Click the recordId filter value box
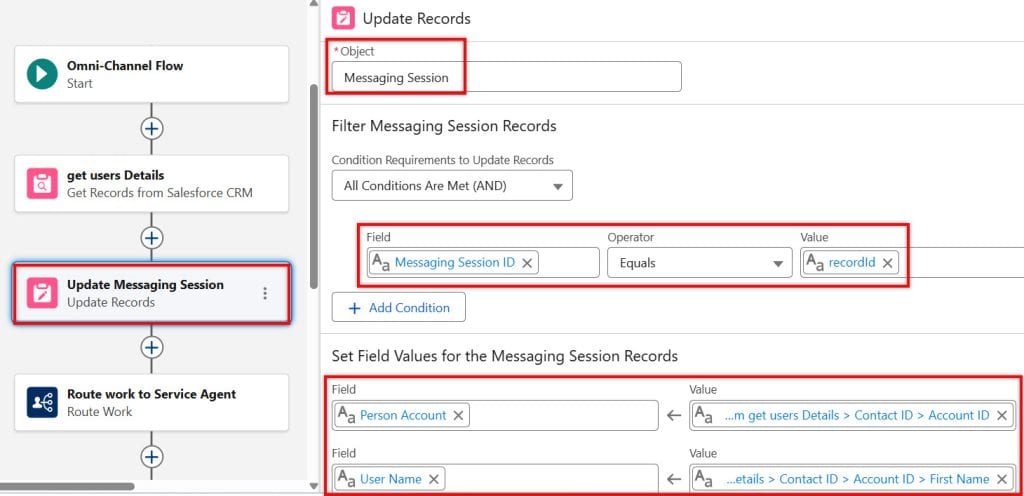Image resolution: width=1024 pixels, height=496 pixels. 912,263
